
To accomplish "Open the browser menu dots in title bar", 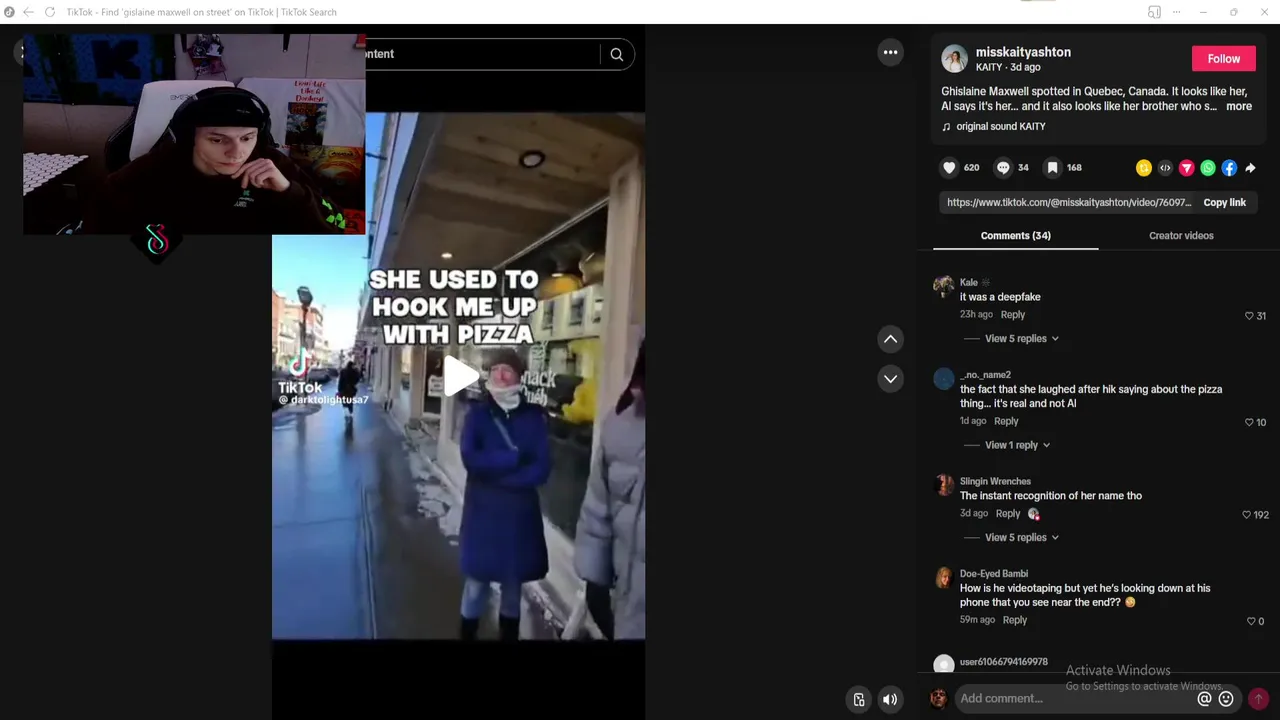I will (1179, 12).
